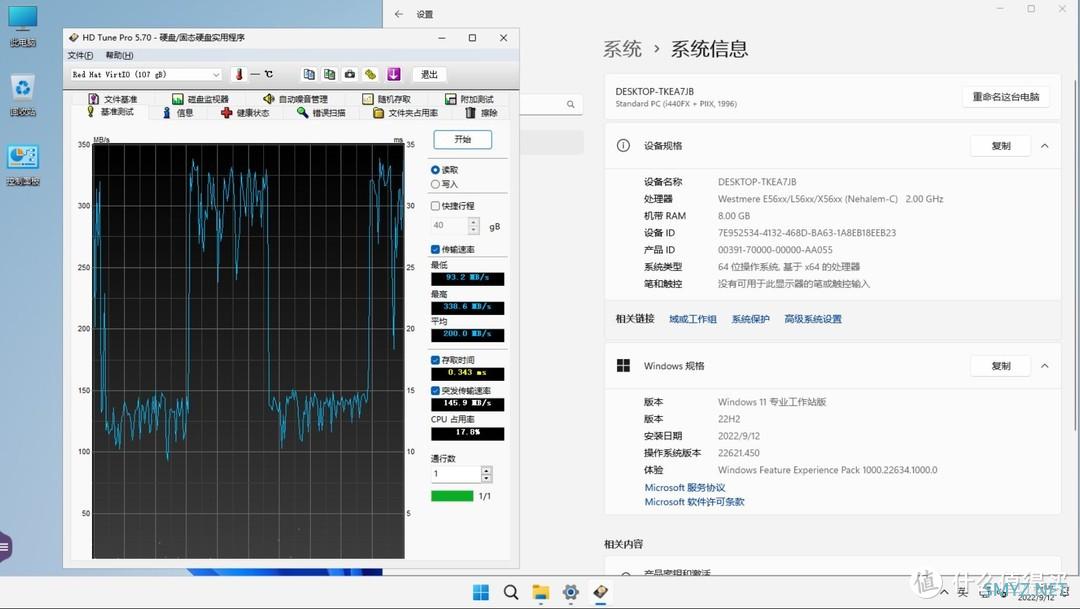Click the 退出 button in HD Tune
1080x609 pixels.
tap(429, 74)
